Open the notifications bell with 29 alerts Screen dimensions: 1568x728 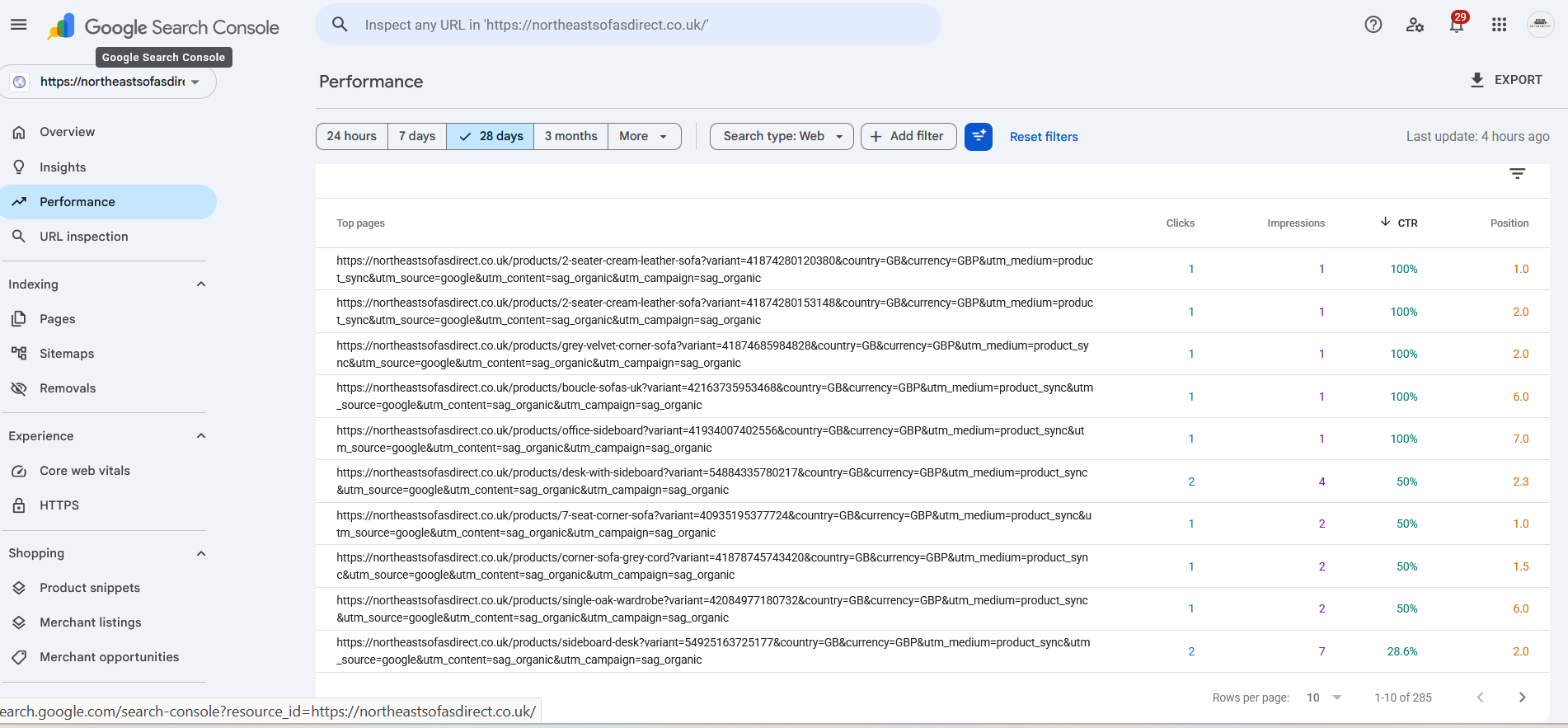click(1457, 23)
